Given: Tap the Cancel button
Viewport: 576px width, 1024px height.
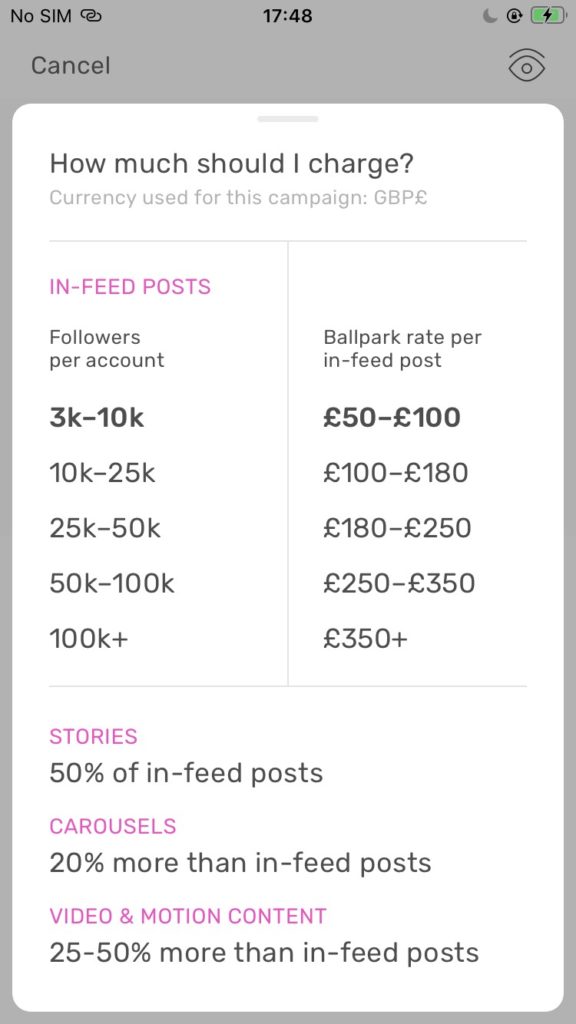Looking at the screenshot, I should 71,66.
